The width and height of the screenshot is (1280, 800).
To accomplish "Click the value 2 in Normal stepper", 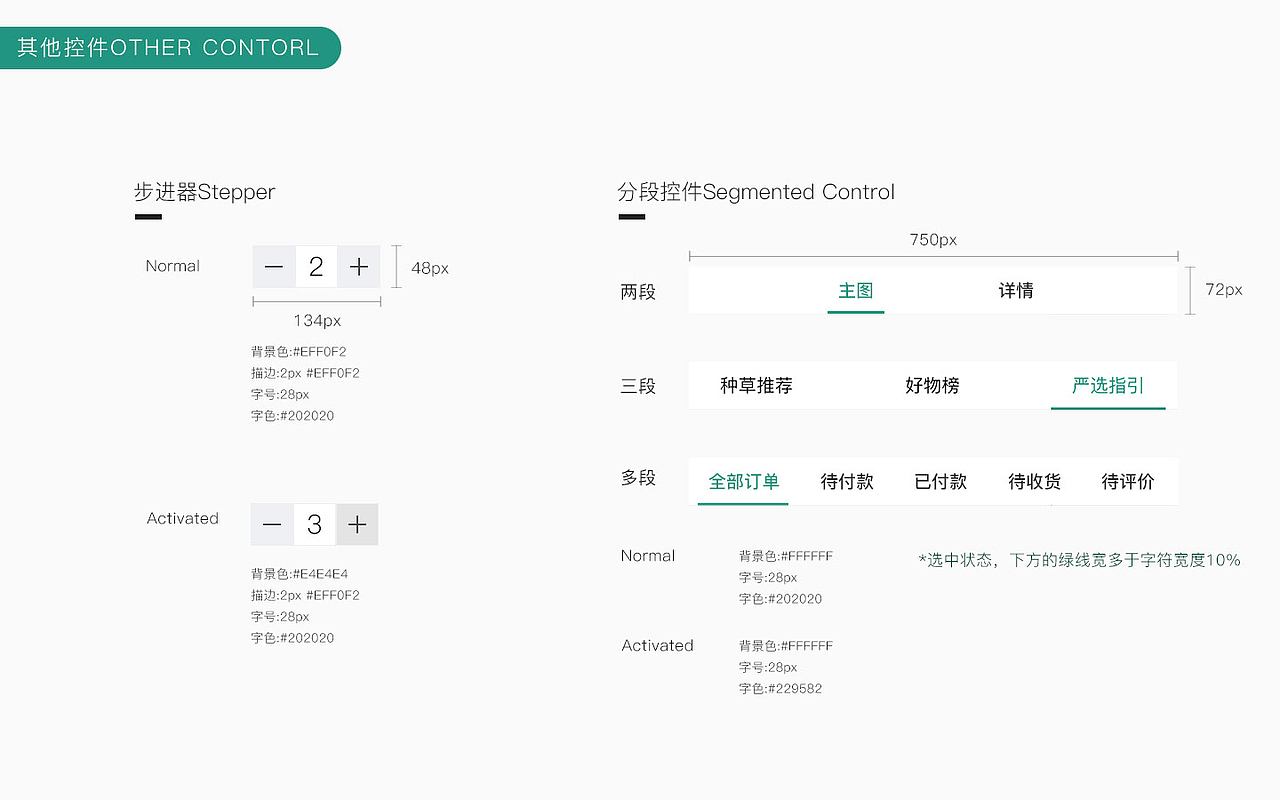I will click(x=316, y=267).
